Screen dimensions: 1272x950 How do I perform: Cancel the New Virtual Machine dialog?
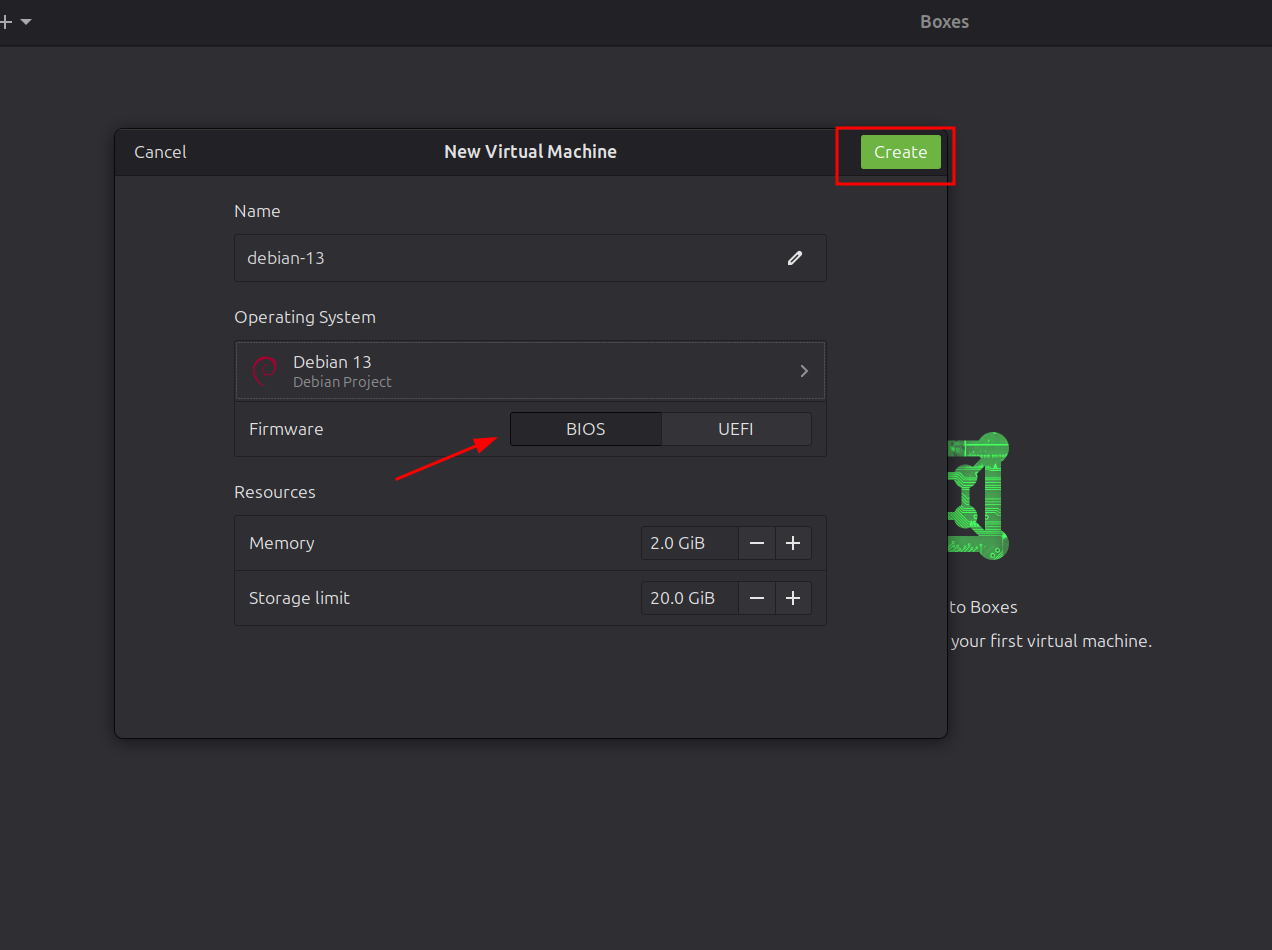coord(160,152)
